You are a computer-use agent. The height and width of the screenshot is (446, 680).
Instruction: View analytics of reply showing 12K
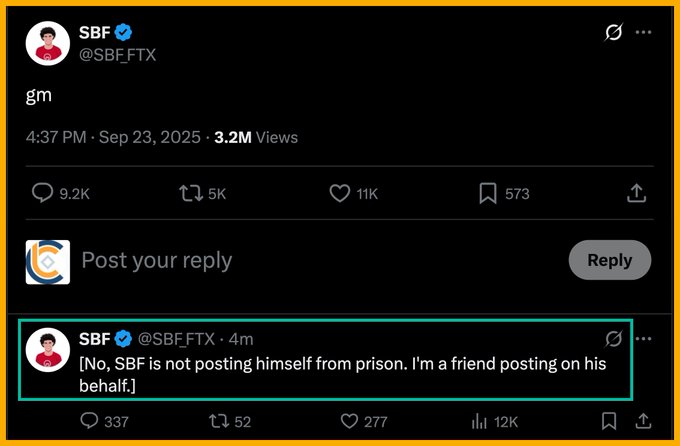tap(478, 421)
